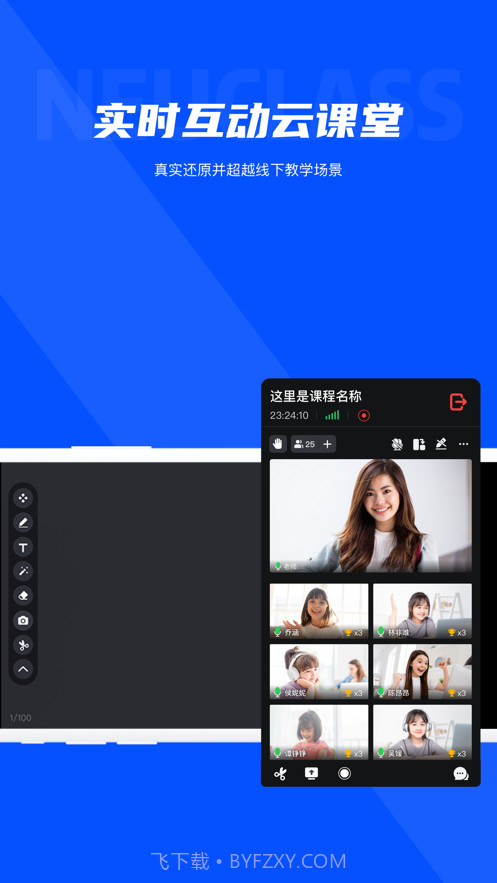
Task: Click the 1/100 page indicator
Action: [20, 717]
